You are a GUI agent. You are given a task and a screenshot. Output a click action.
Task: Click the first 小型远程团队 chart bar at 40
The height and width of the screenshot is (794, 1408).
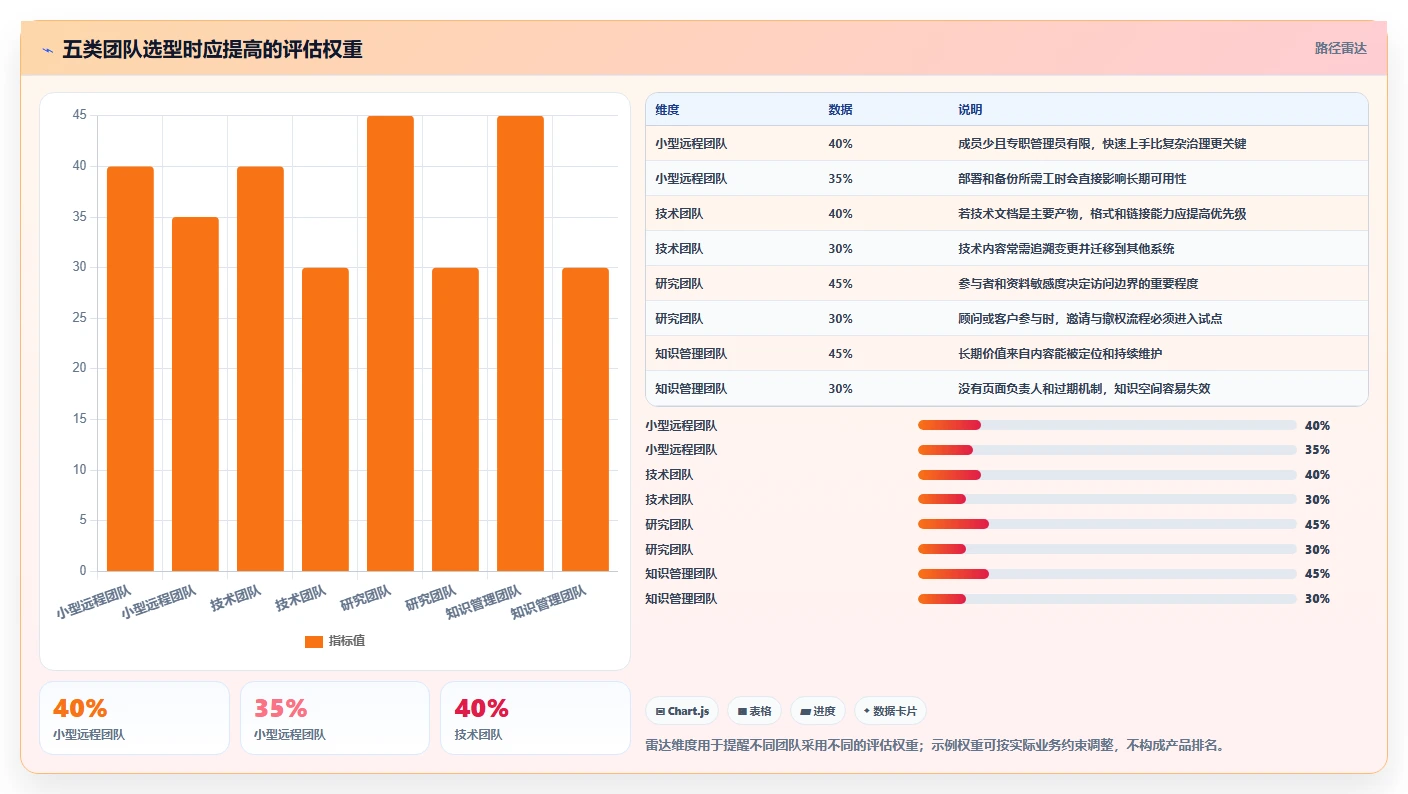[130, 369]
